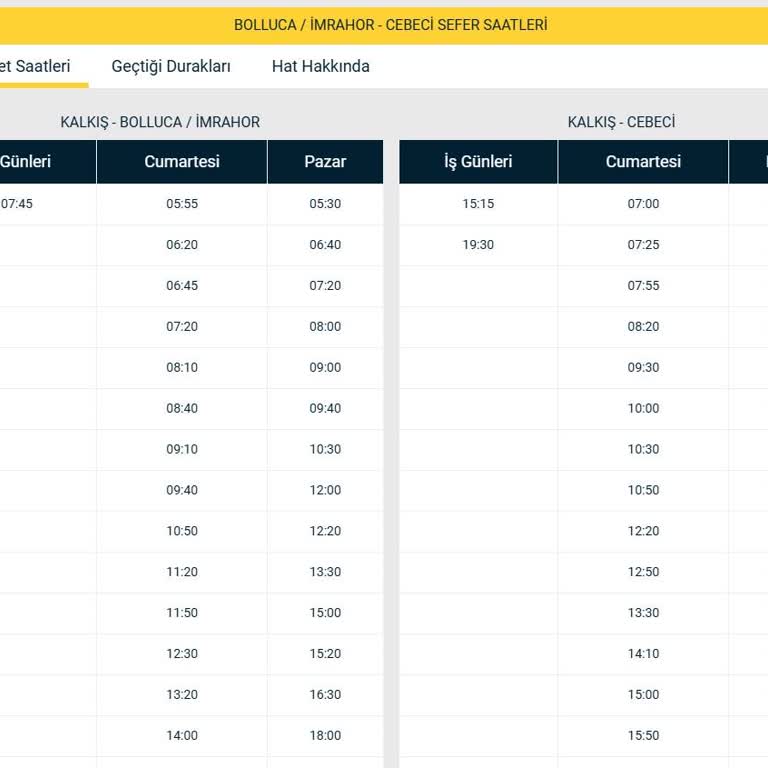Screen dimensions: 768x768
Task: Select the Kalkış - Bolluca / İmrahor title
Action: 160,122
